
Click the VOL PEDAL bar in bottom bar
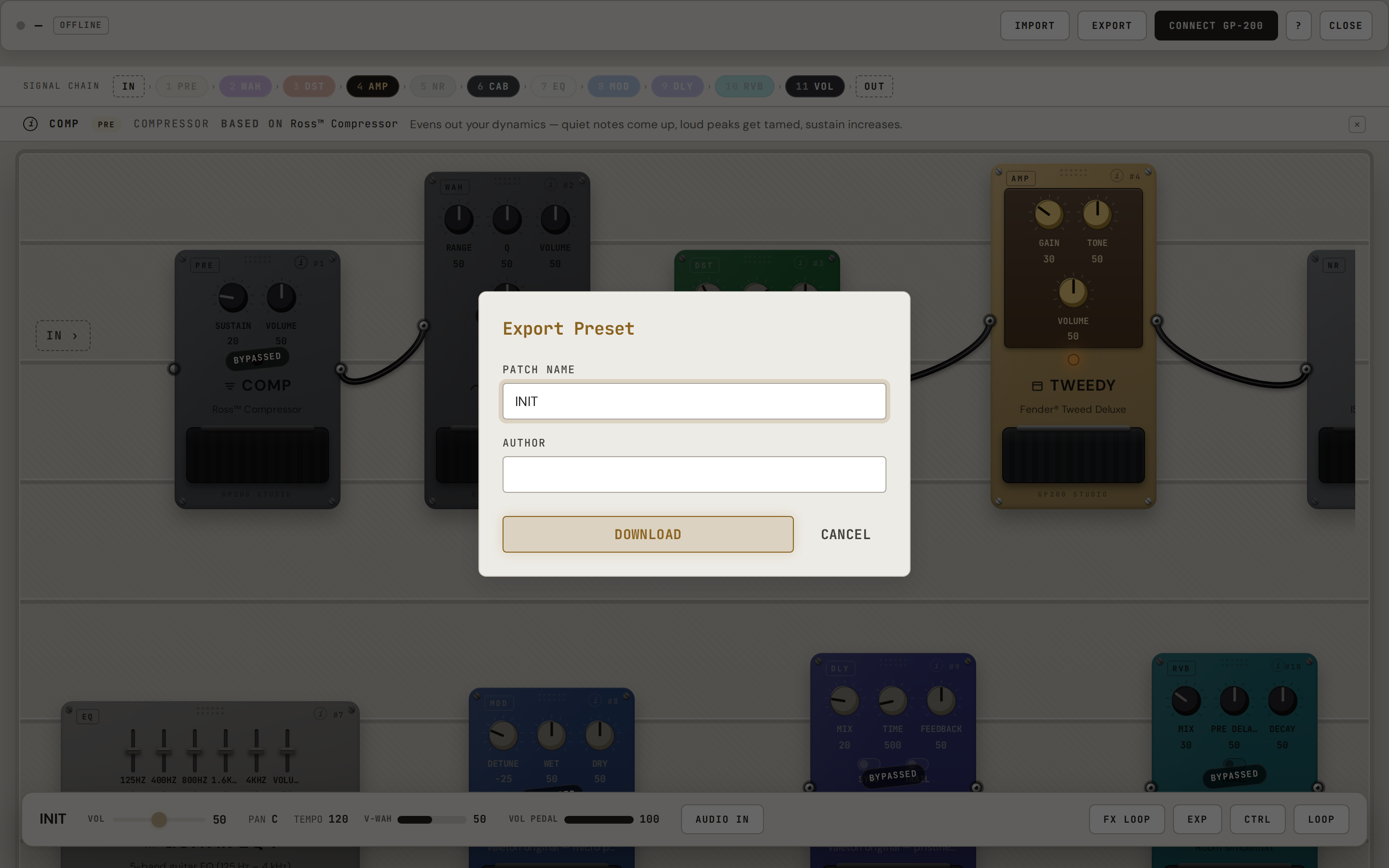(x=599, y=819)
